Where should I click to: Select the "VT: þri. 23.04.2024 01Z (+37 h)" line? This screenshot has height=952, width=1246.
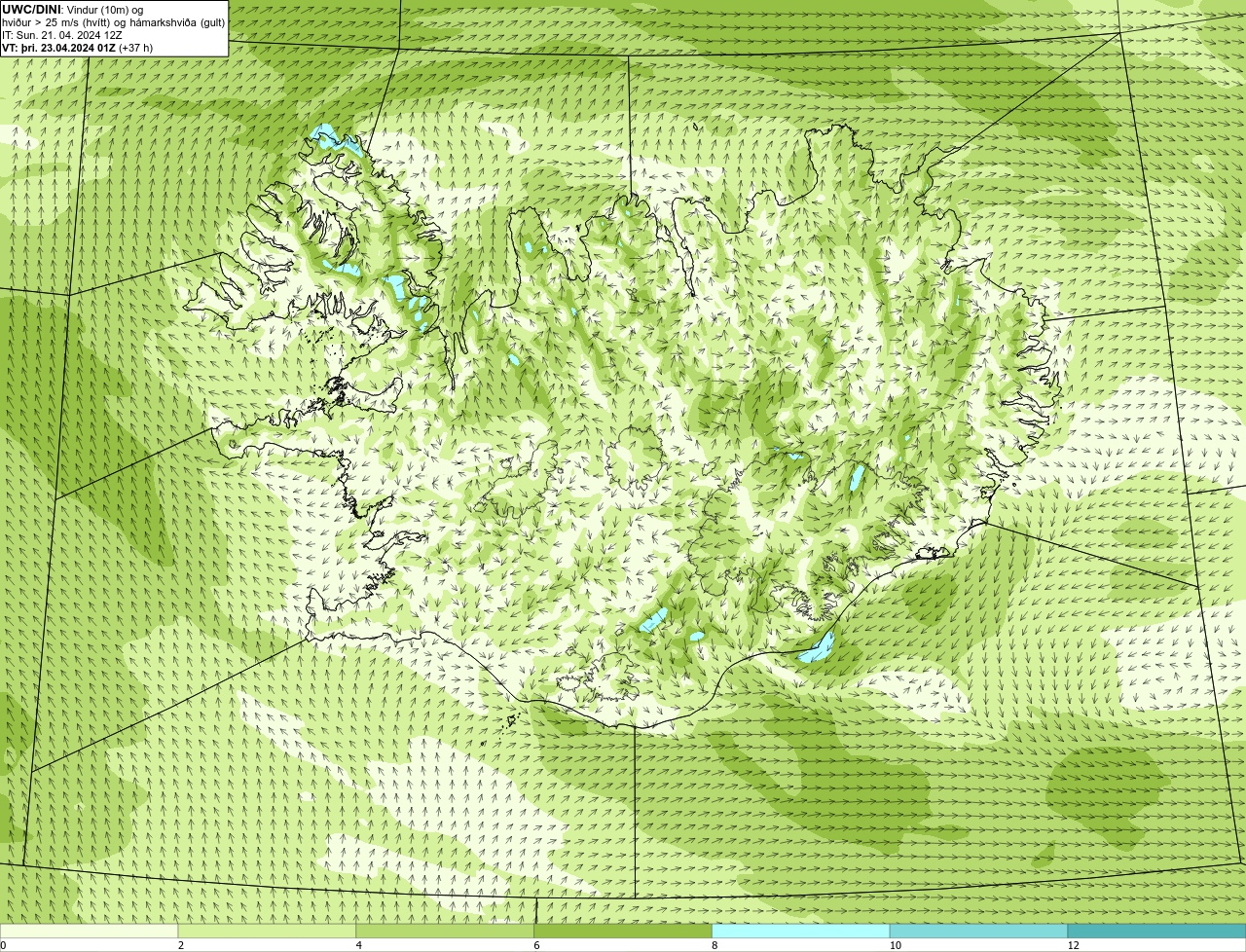78,48
